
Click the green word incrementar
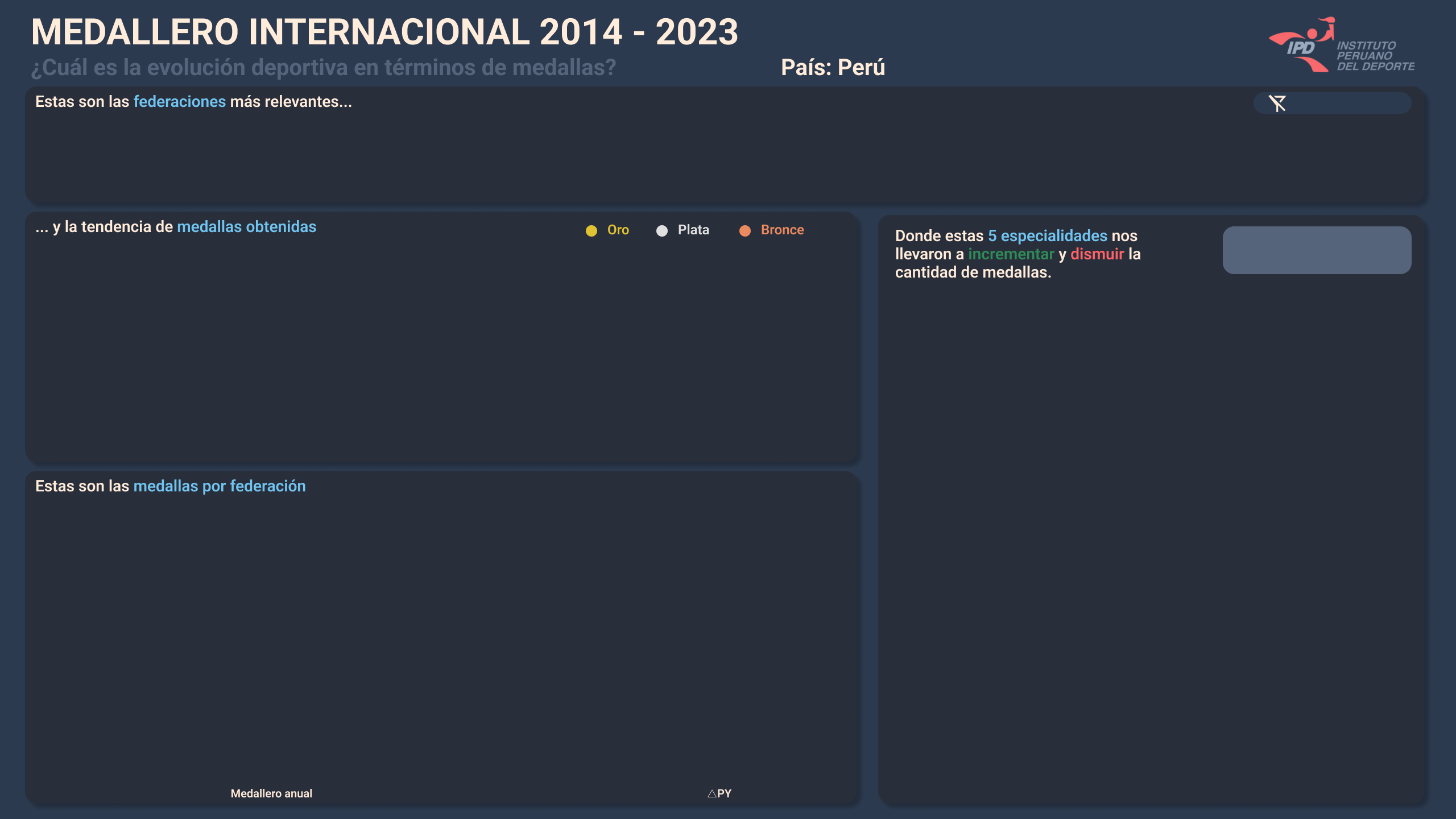[x=1011, y=254]
